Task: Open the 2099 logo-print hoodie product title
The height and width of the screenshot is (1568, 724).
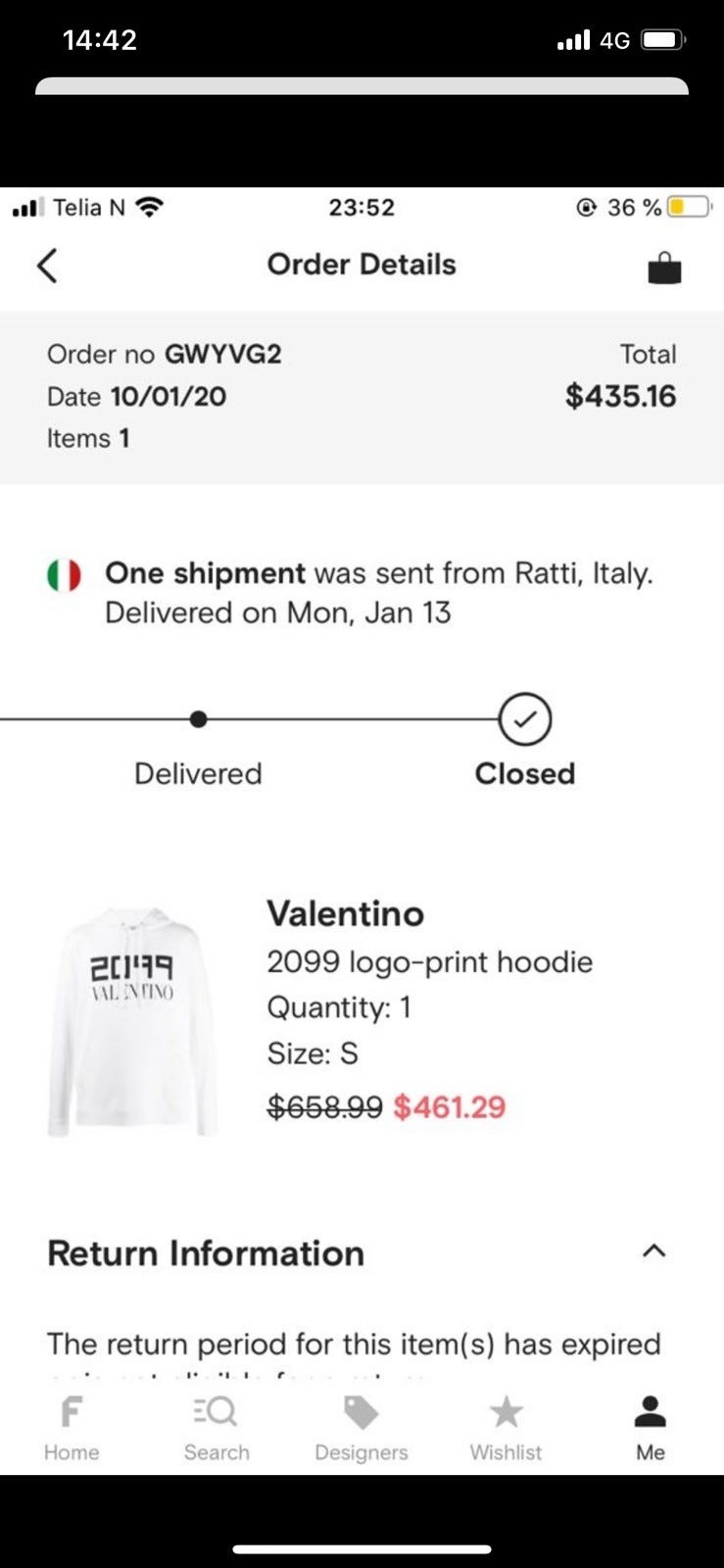Action: (429, 961)
